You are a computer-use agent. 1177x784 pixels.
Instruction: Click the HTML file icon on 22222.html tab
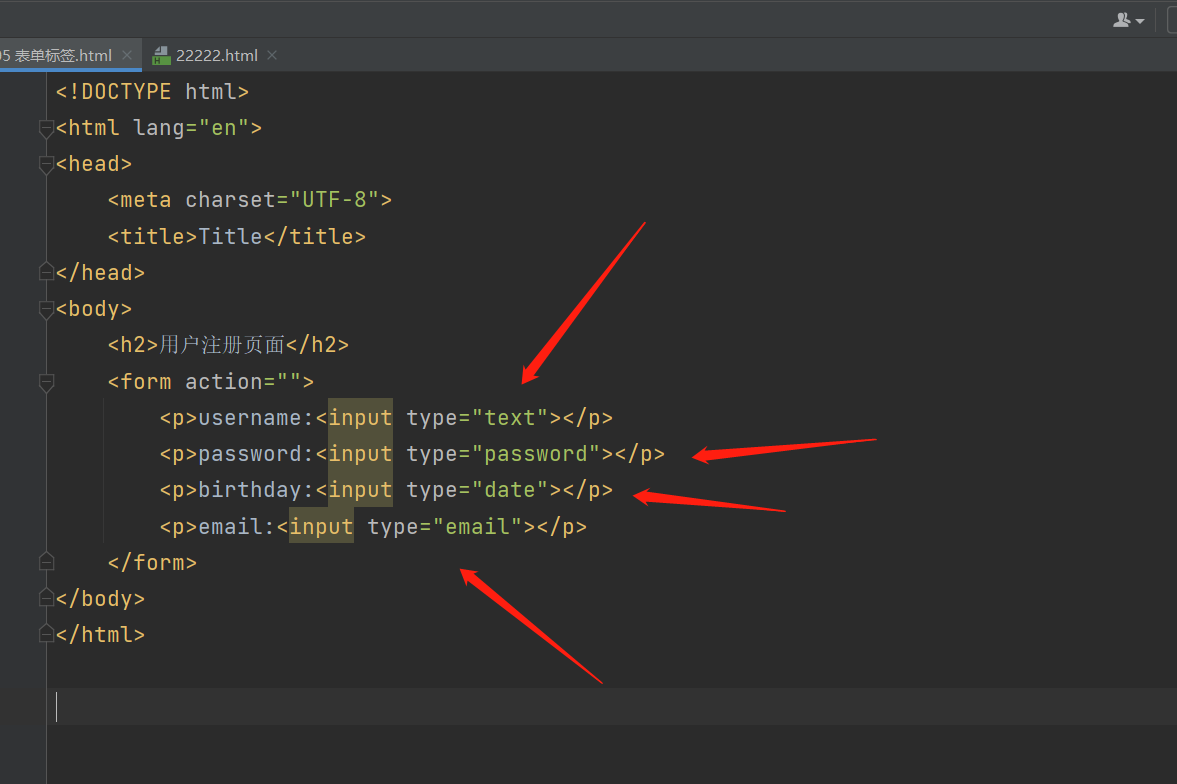pos(161,56)
